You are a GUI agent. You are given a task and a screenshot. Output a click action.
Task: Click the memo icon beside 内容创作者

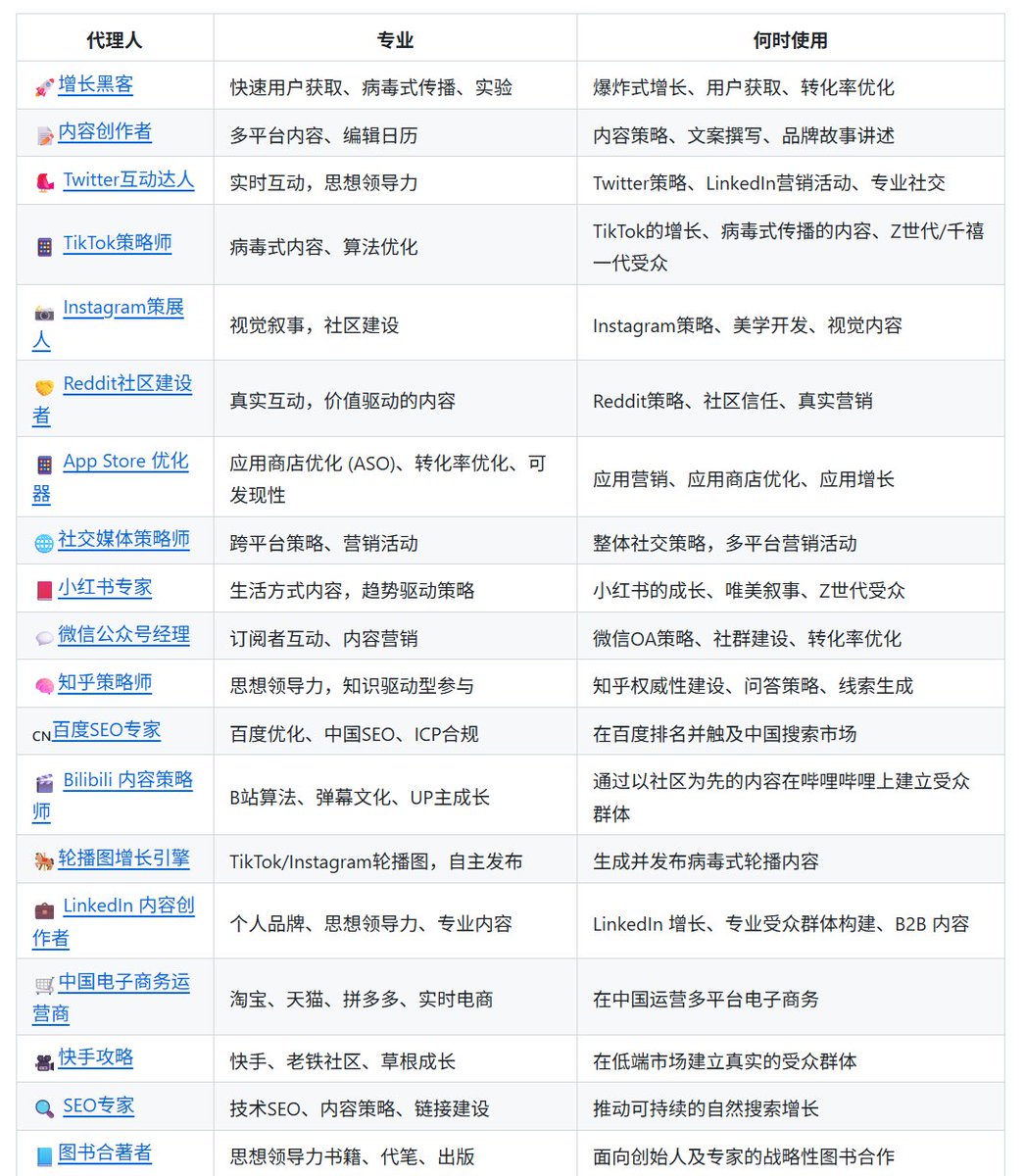tap(44, 135)
